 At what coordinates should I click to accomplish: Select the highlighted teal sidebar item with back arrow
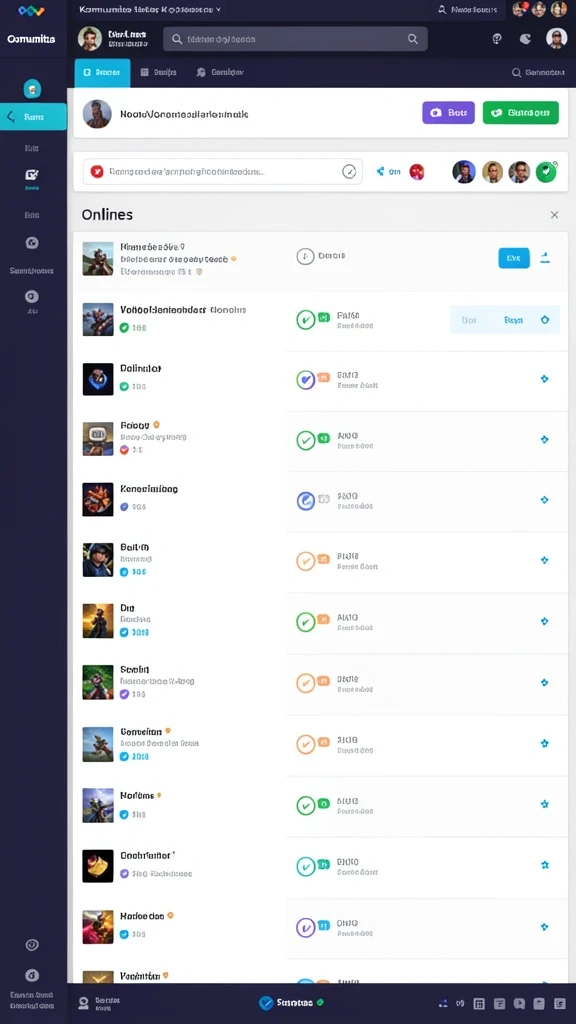(33, 117)
